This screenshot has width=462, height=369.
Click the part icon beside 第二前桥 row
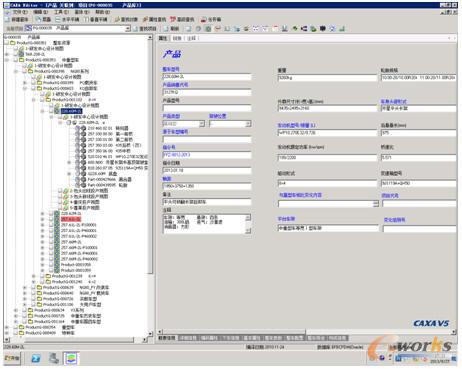tap(83, 139)
